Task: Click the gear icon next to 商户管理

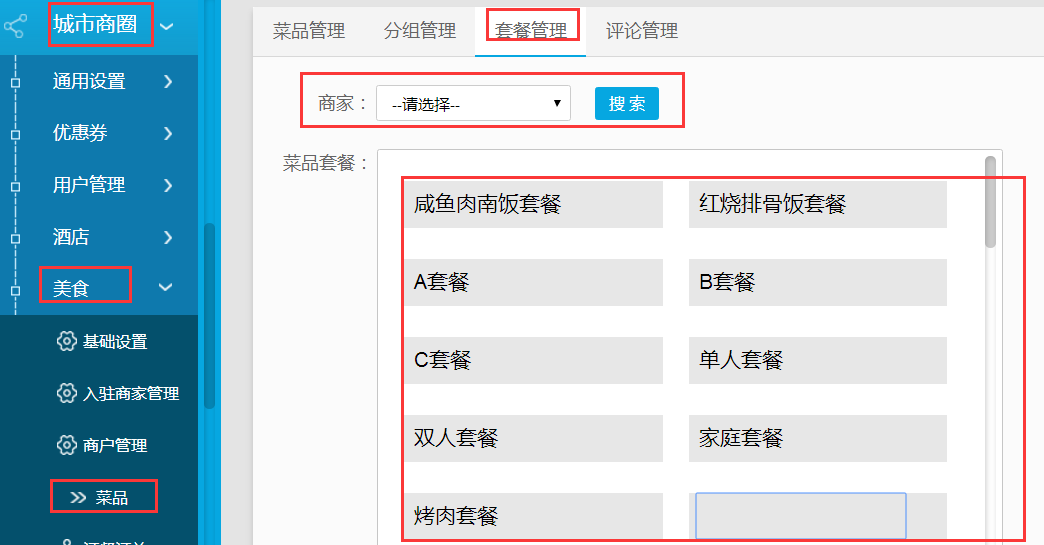Action: click(x=67, y=445)
